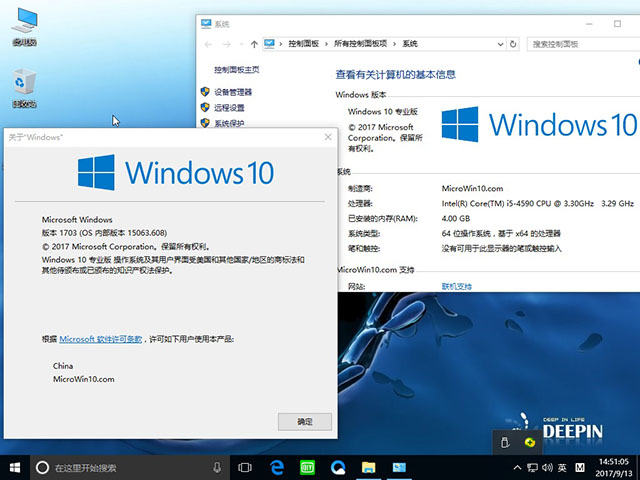Select the manufacturer value MicroWin10.com in System window
This screenshot has width=640, height=480.
(472, 188)
